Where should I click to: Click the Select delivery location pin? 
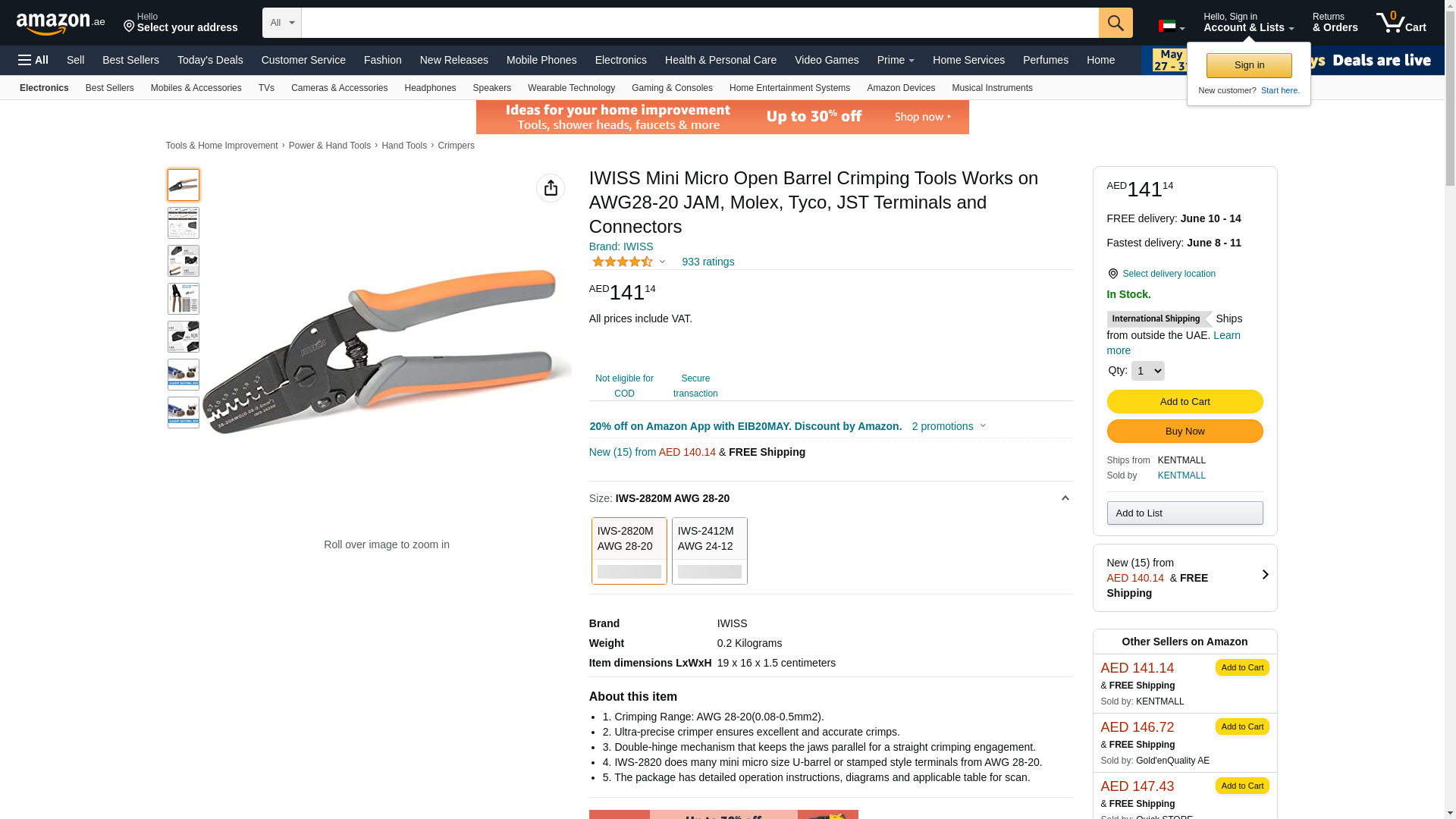click(x=1112, y=274)
